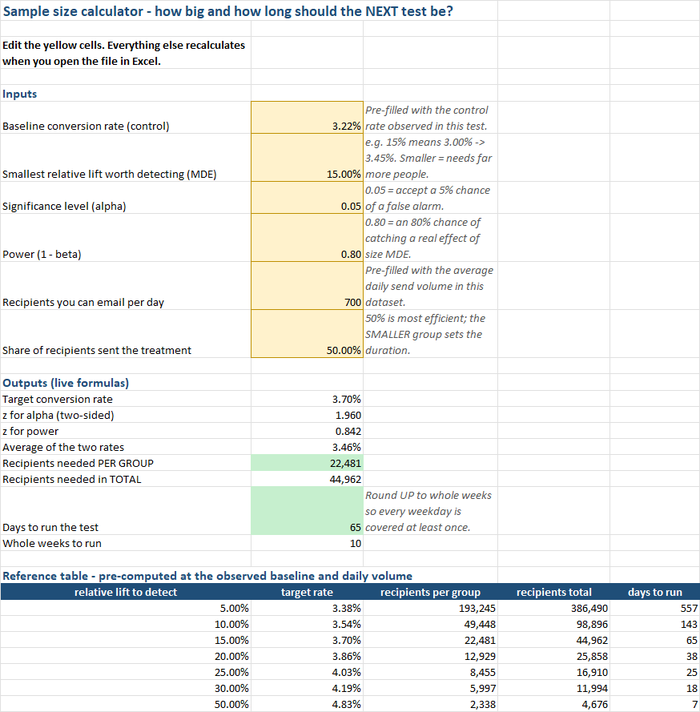Image resolution: width=700 pixels, height=712 pixels.
Task: Select the 4.03% target rate cell
Action: [x=307, y=672]
